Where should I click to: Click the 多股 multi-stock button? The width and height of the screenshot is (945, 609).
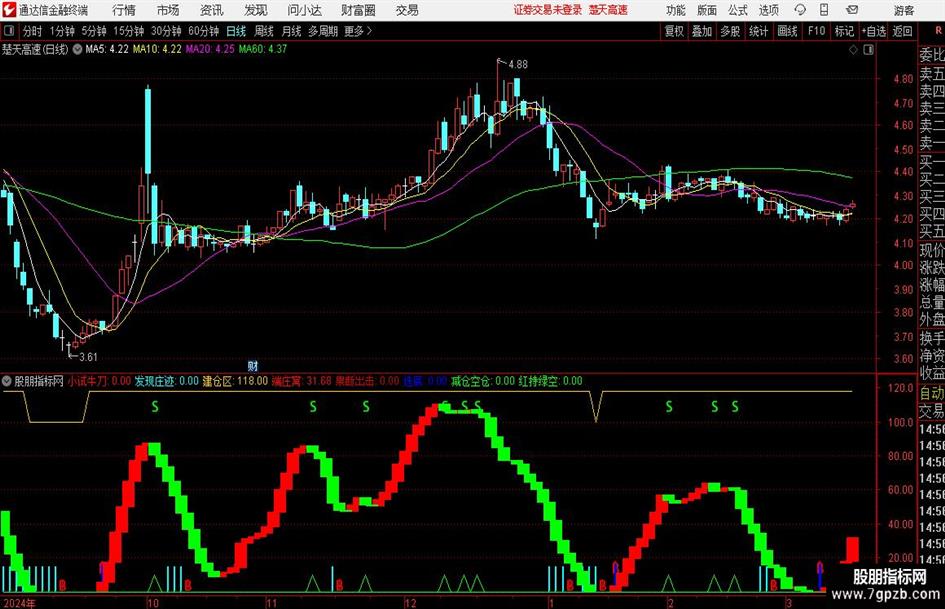tap(730, 31)
